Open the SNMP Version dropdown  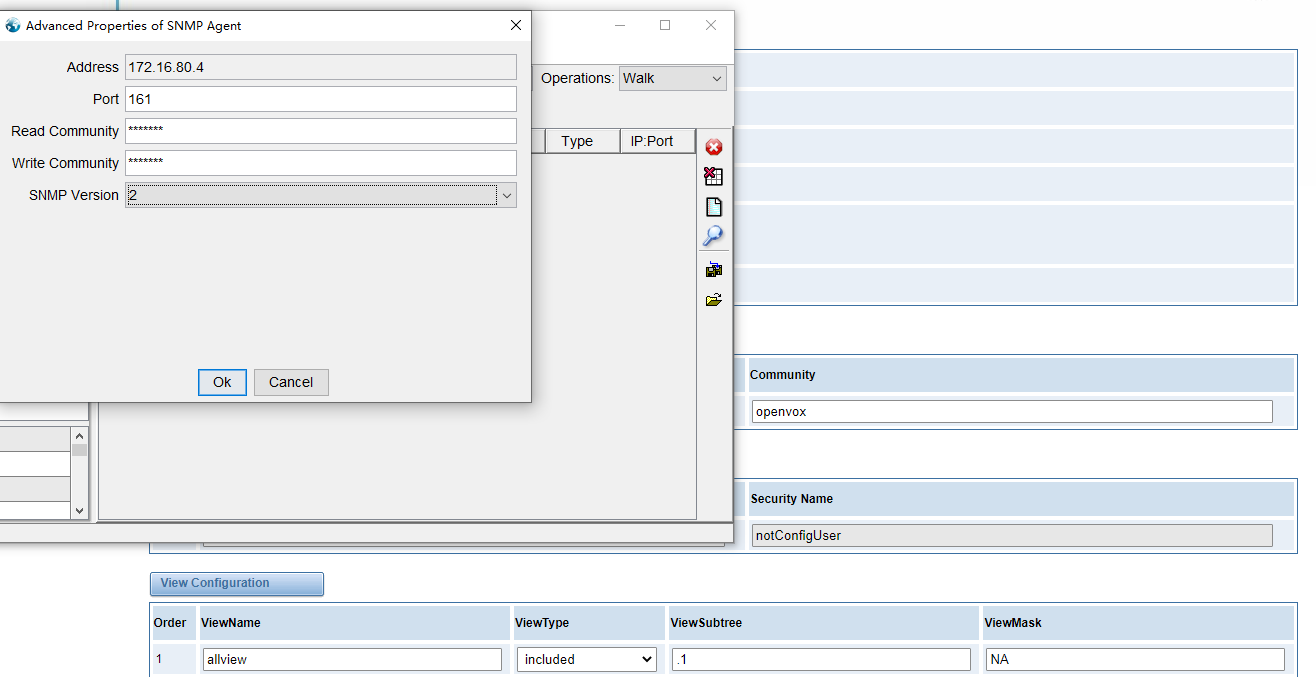pos(507,195)
